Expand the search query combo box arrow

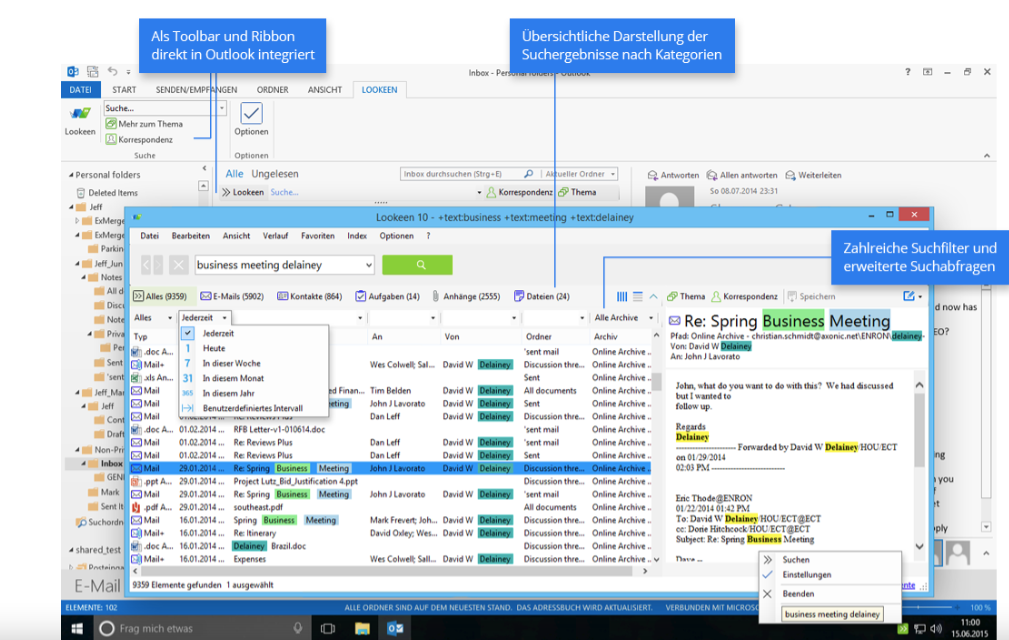[369, 265]
